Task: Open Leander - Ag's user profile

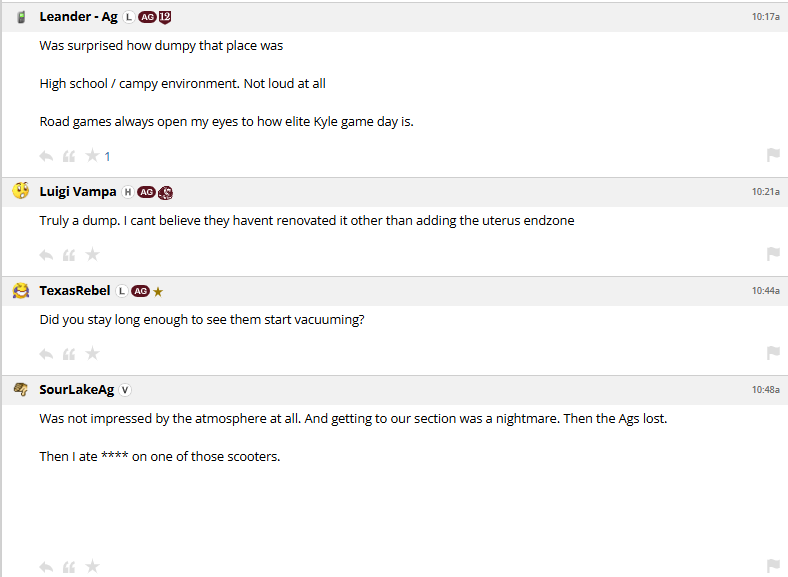Action: coord(78,17)
